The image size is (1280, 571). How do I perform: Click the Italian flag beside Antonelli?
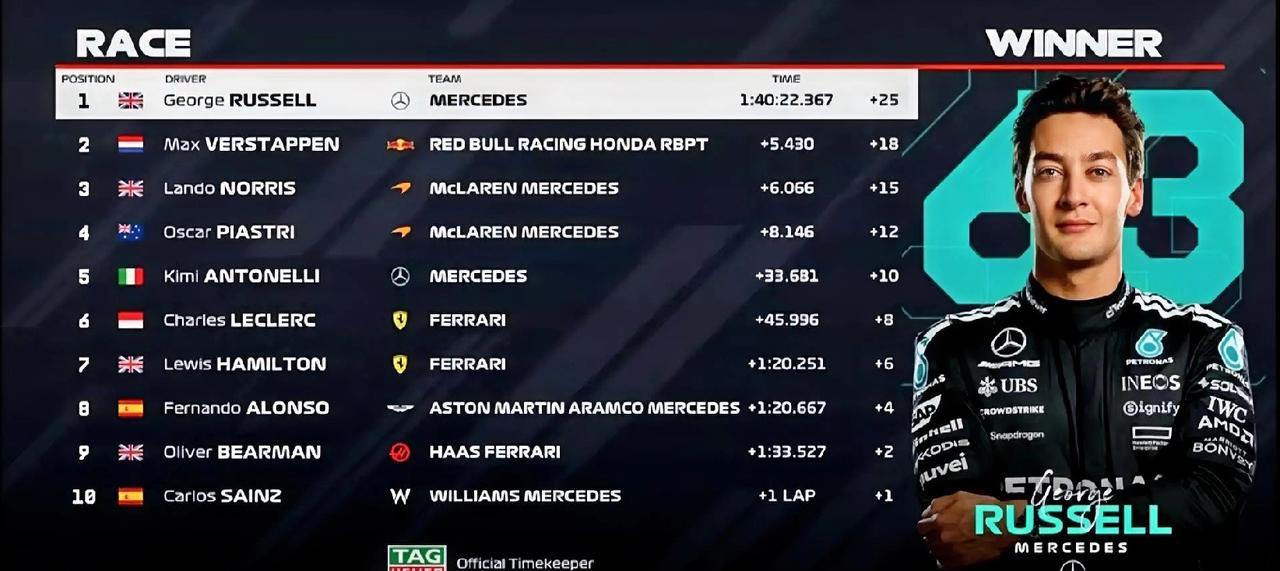coord(131,276)
